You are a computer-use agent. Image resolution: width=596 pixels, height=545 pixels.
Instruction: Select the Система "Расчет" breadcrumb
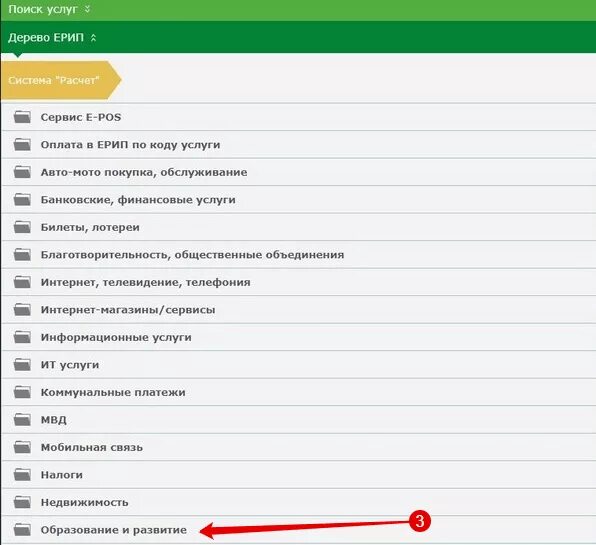coord(61,80)
